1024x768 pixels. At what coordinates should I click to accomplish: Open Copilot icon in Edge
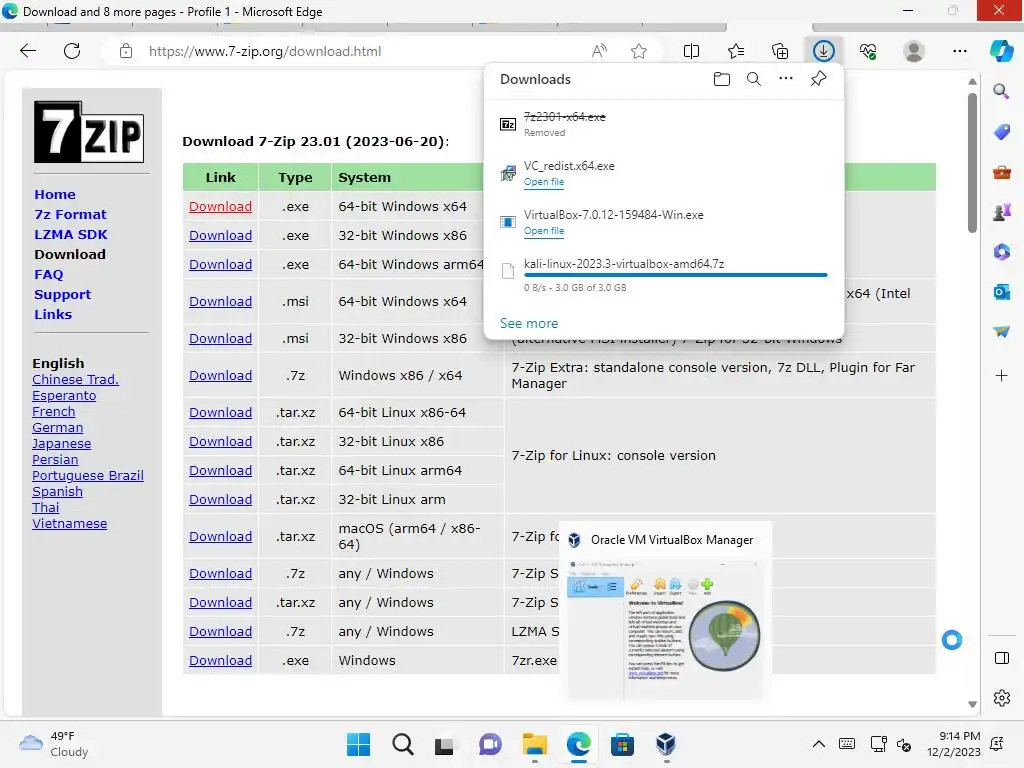click(1002, 50)
